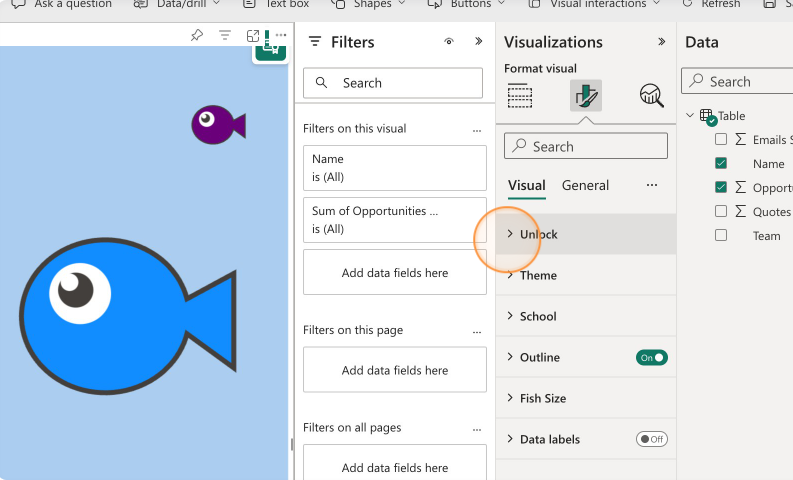
Task: Open options for Filters on all pages
Action: coord(477,429)
